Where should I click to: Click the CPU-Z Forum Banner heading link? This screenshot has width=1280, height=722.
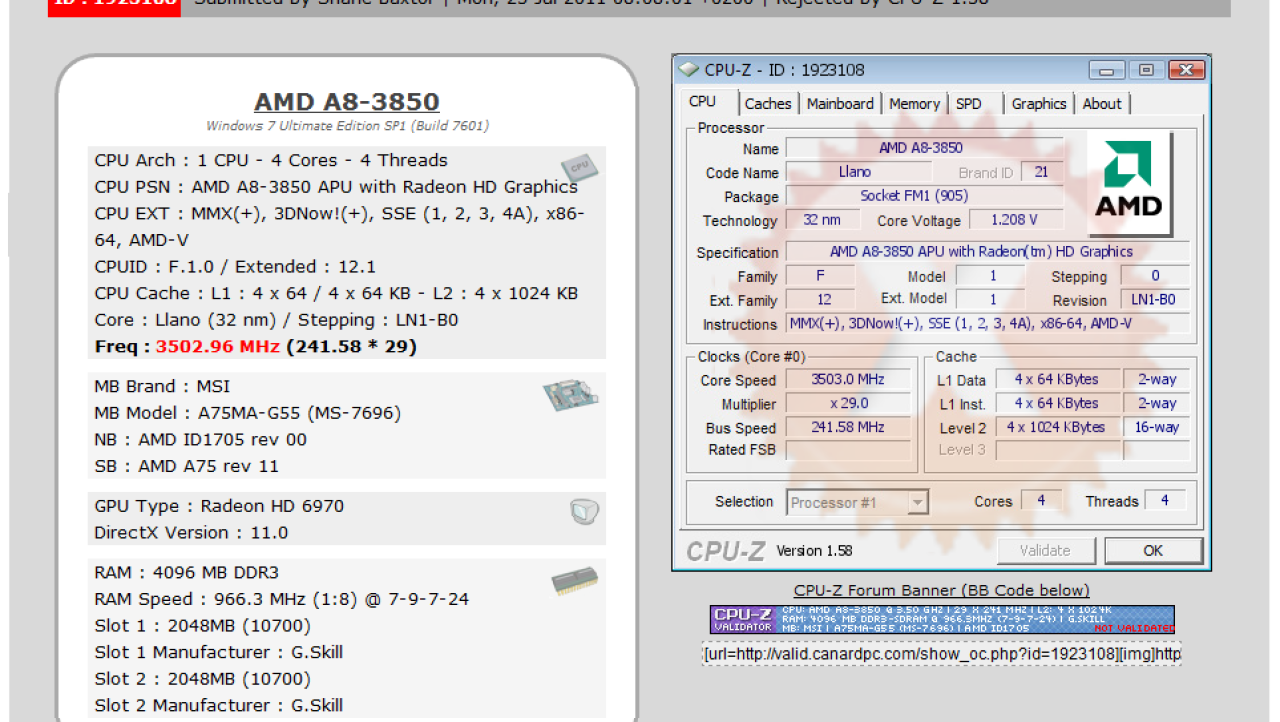click(x=941, y=590)
